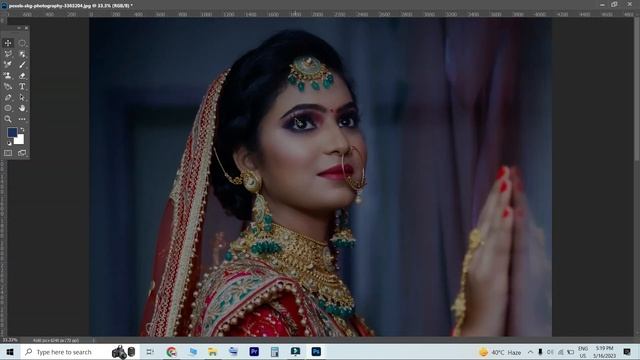The image size is (640, 360).
Task: Launch Chrome from the taskbar
Action: coord(171,352)
